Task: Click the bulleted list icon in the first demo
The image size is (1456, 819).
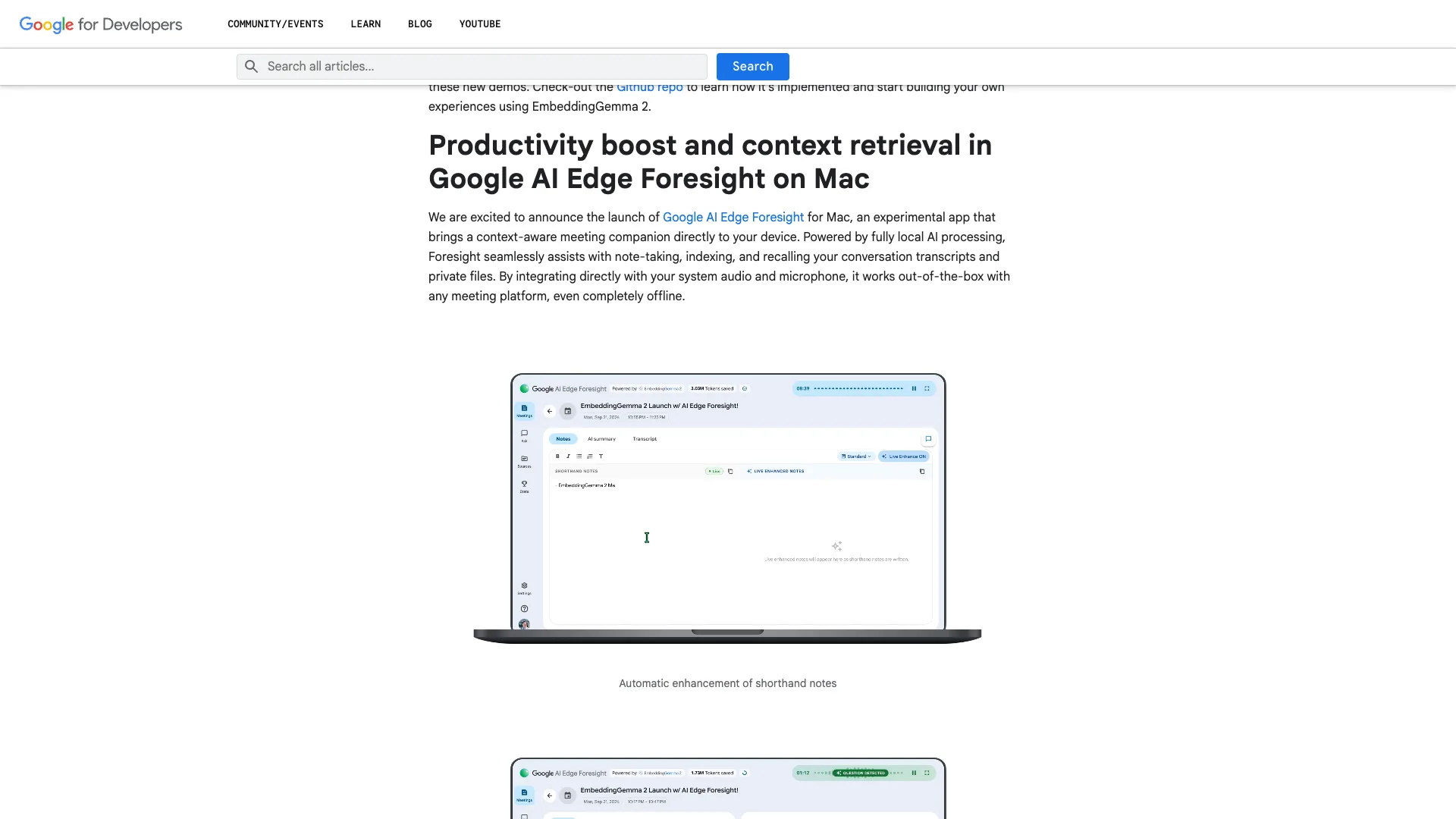Action: coord(579,457)
